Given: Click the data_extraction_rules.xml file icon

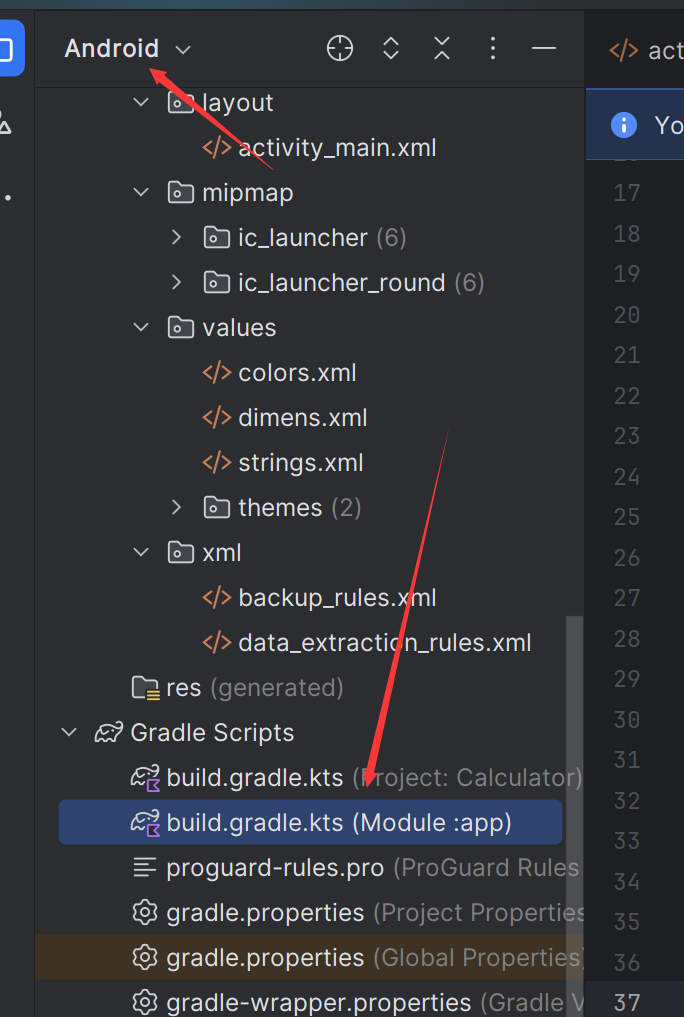Looking at the screenshot, I should [x=217, y=643].
